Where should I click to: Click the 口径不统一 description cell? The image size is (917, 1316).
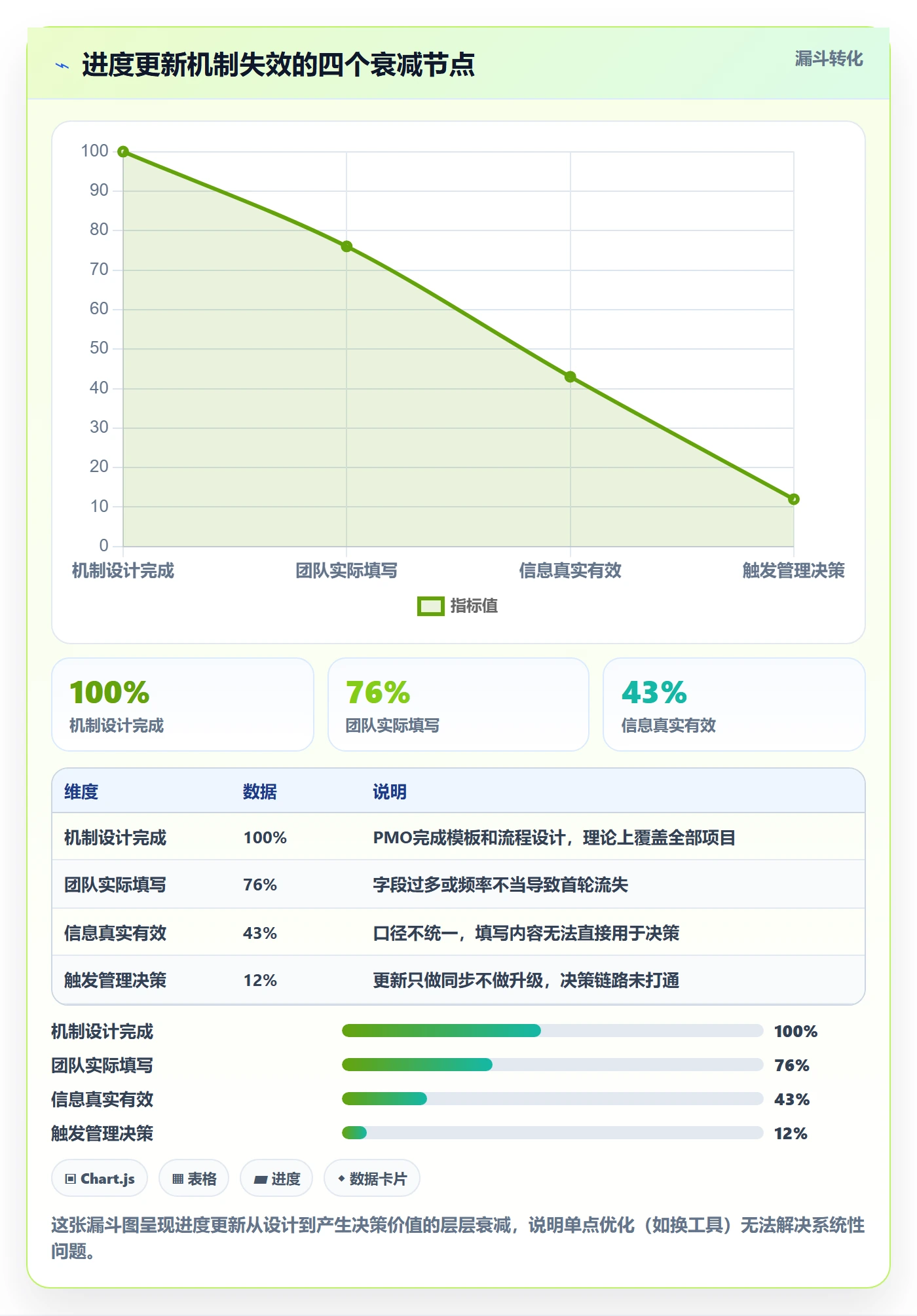526,933
